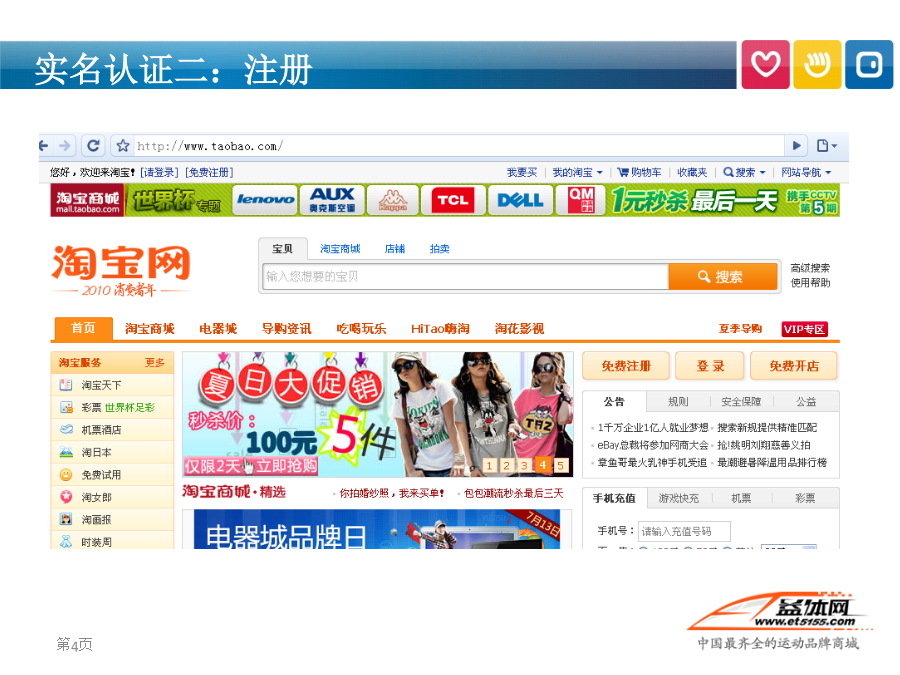This screenshot has height=675, width=900.
Task: Click the search input box
Action: coord(465,277)
